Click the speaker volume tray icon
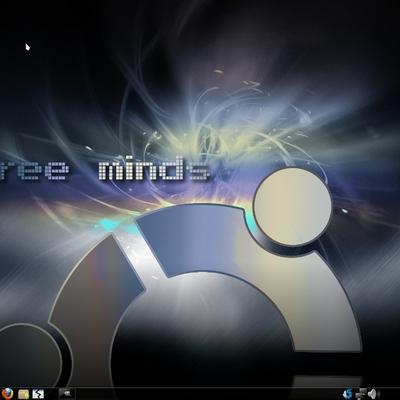400x400 pixels. [x=372, y=394]
